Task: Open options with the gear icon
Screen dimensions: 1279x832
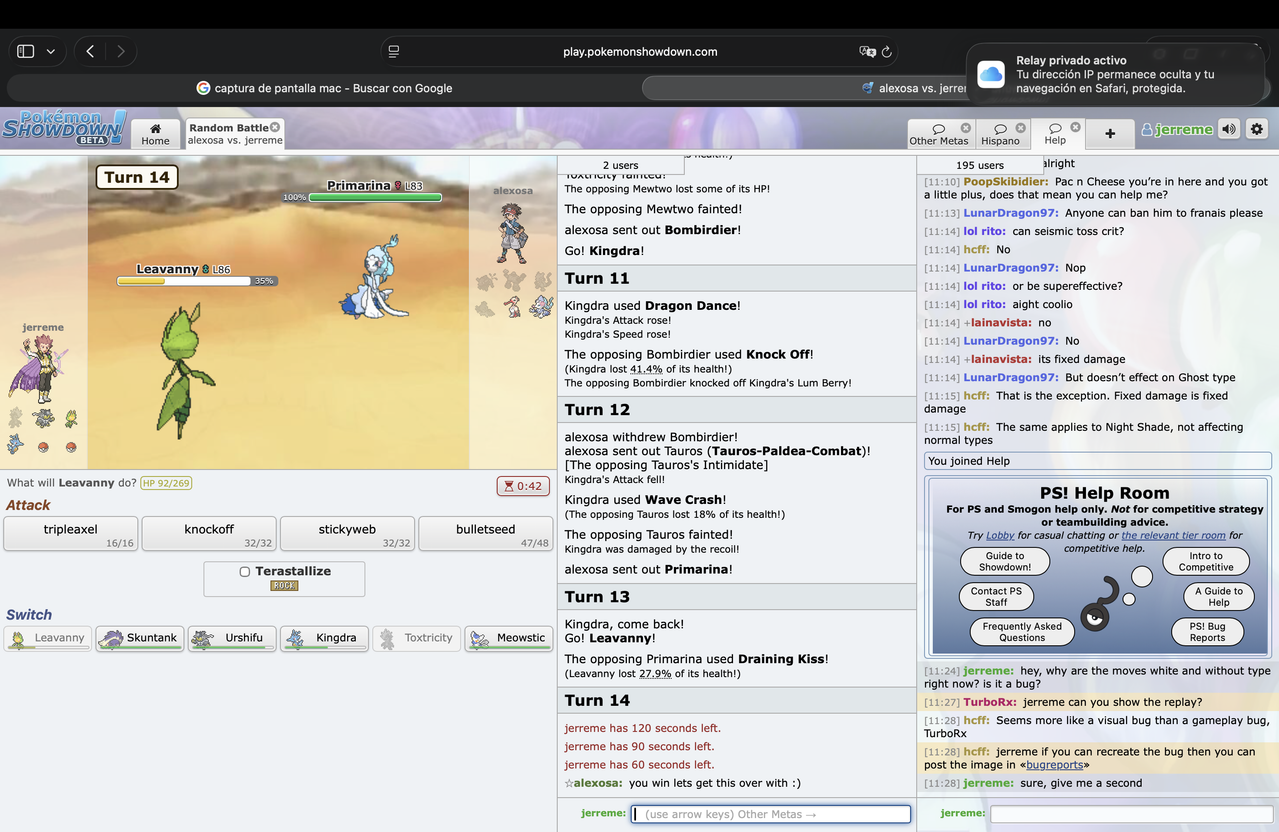Action: 1257,129
